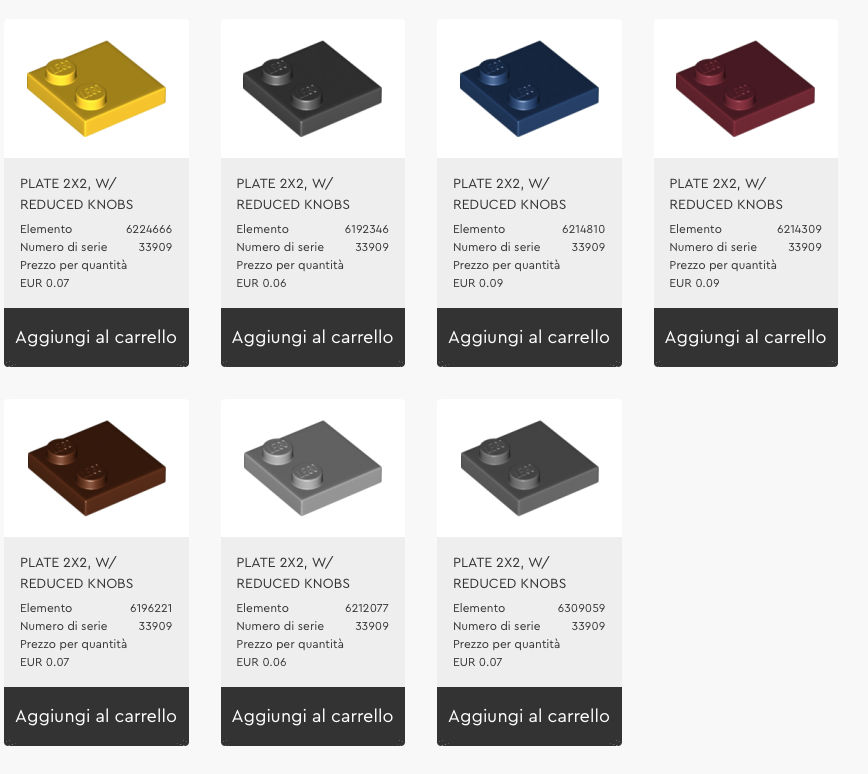The height and width of the screenshot is (774, 868).
Task: Open the black 2x2 plate image
Action: [x=313, y=89]
